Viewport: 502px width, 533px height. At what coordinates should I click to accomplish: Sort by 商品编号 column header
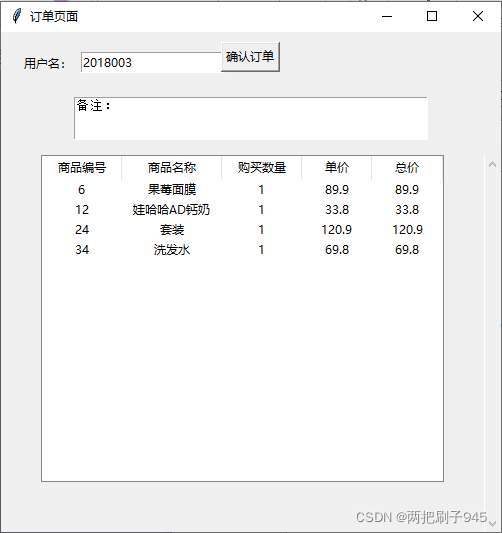82,168
